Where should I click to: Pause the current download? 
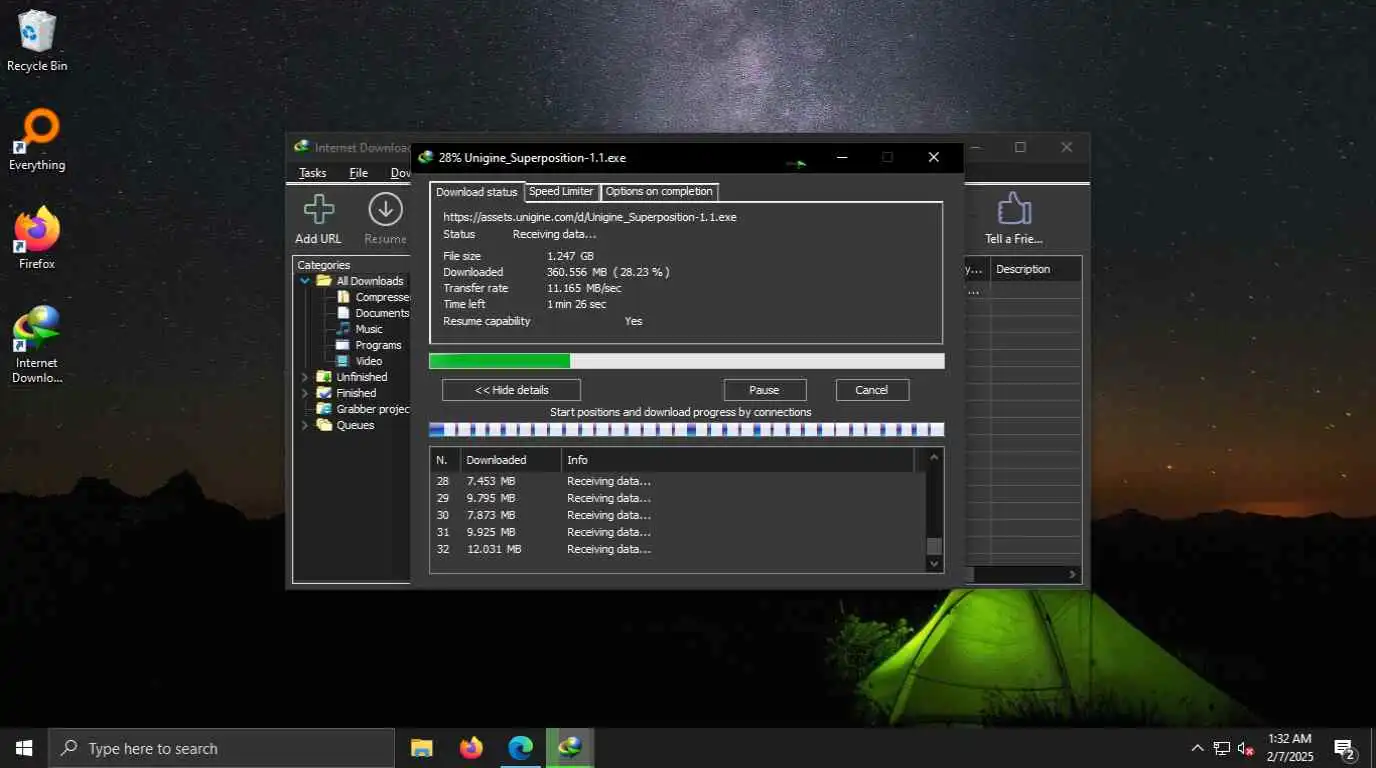coord(764,390)
